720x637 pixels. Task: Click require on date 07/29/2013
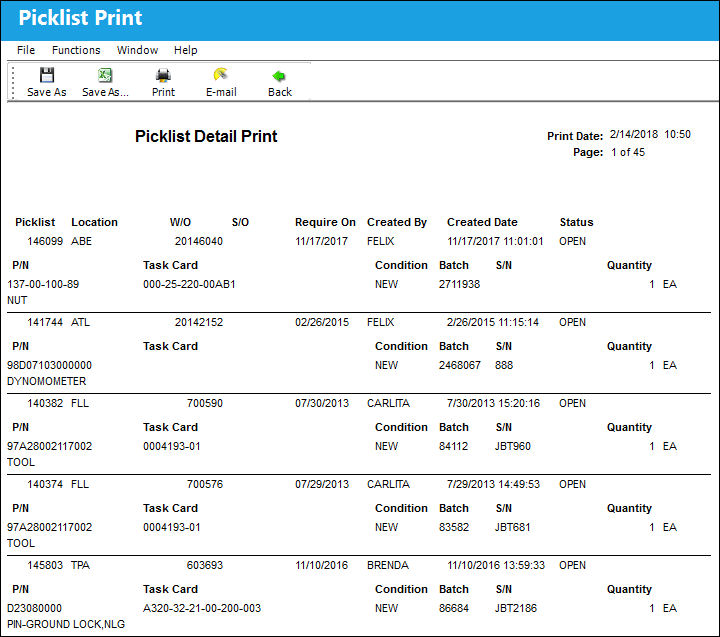tap(322, 484)
